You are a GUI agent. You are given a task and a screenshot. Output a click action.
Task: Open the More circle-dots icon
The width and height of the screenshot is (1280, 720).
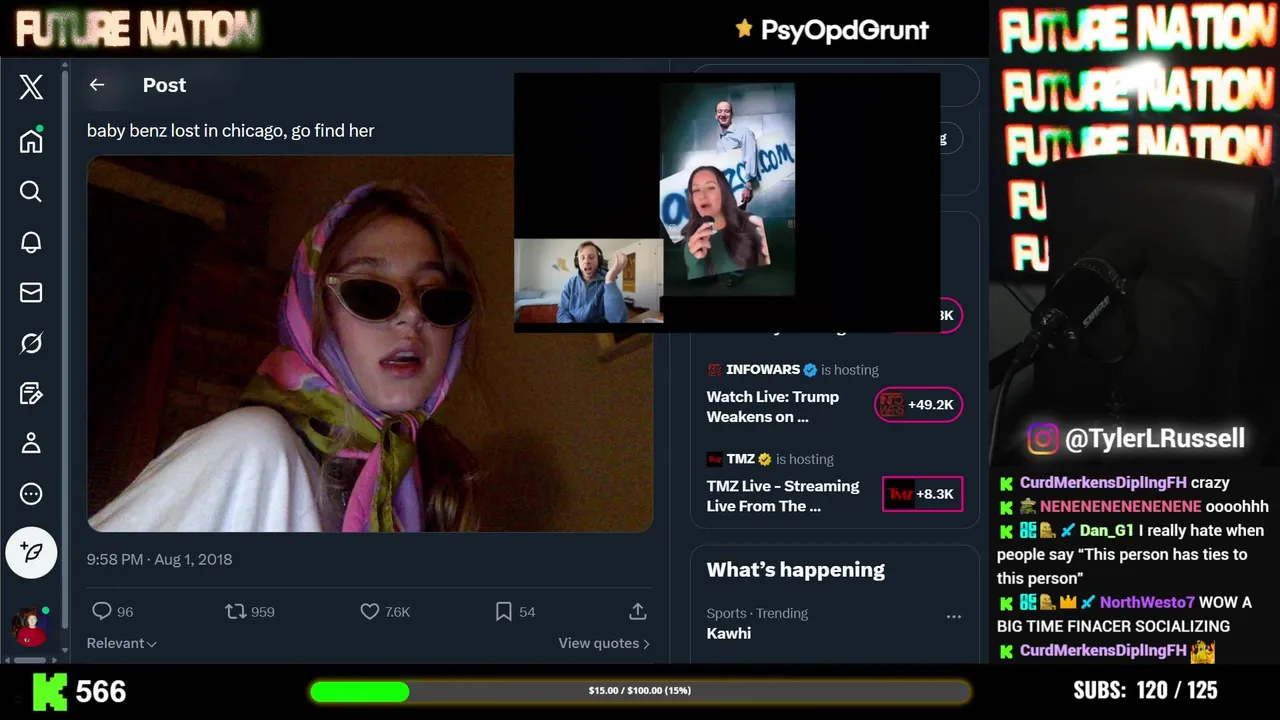(x=31, y=494)
